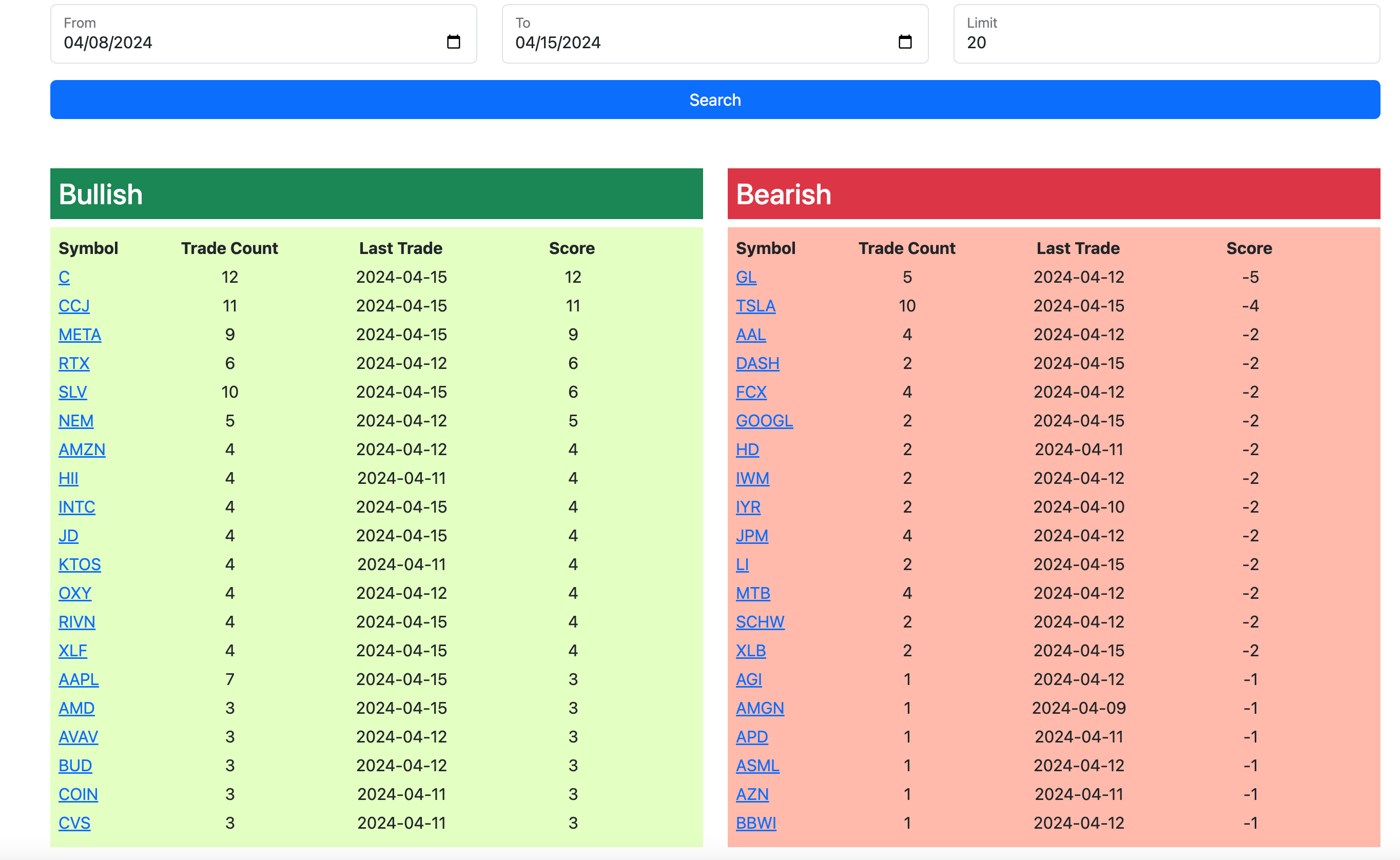The width and height of the screenshot is (1400, 860).
Task: Open the JPM bearish symbol link
Action: (x=752, y=536)
